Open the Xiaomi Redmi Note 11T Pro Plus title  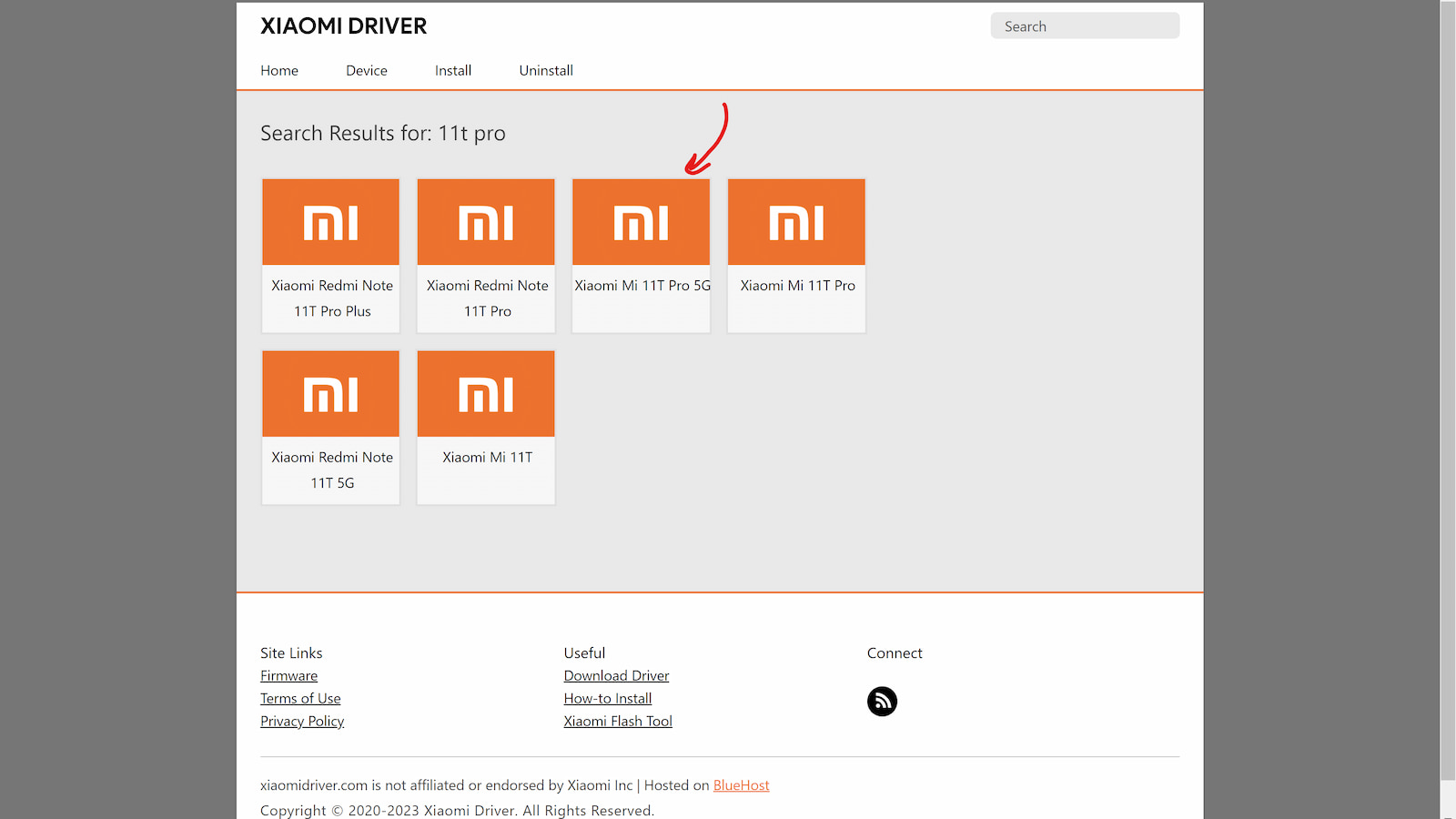click(x=332, y=298)
